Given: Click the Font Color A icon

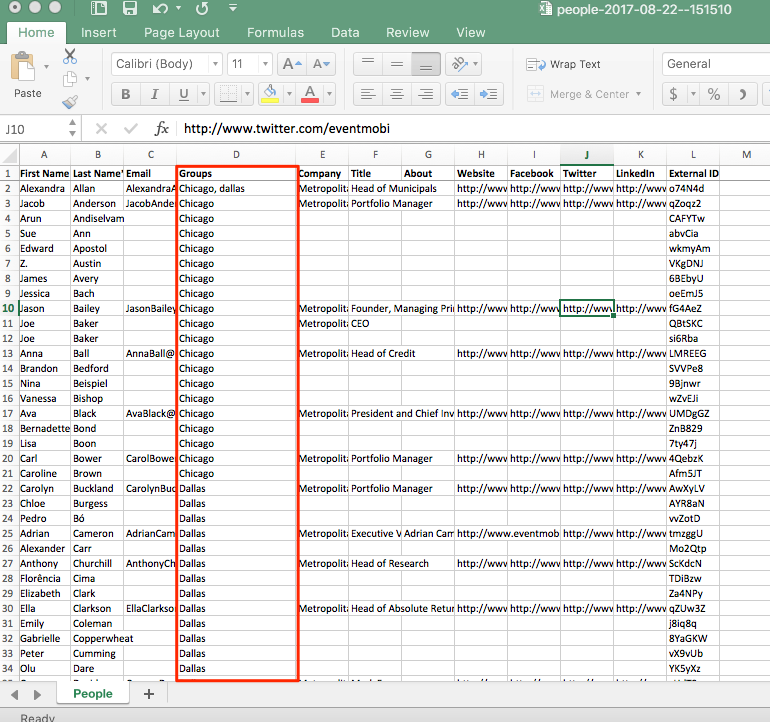Looking at the screenshot, I should tap(309, 93).
